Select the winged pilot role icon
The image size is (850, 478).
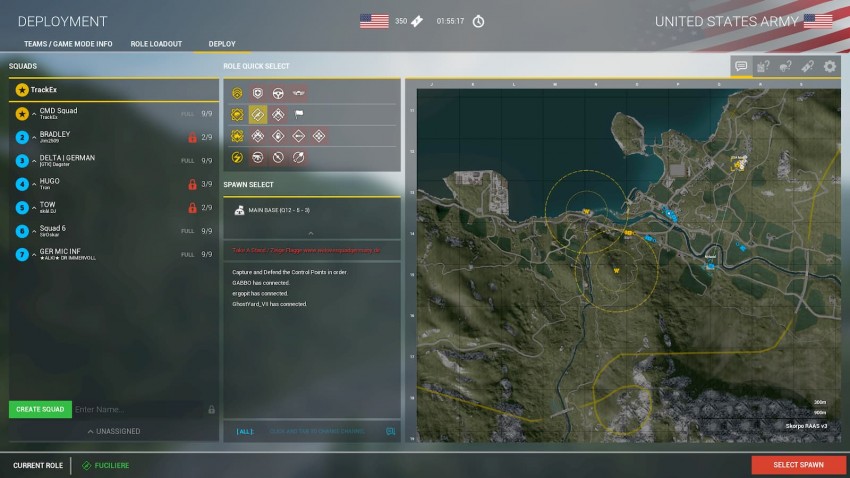299,93
